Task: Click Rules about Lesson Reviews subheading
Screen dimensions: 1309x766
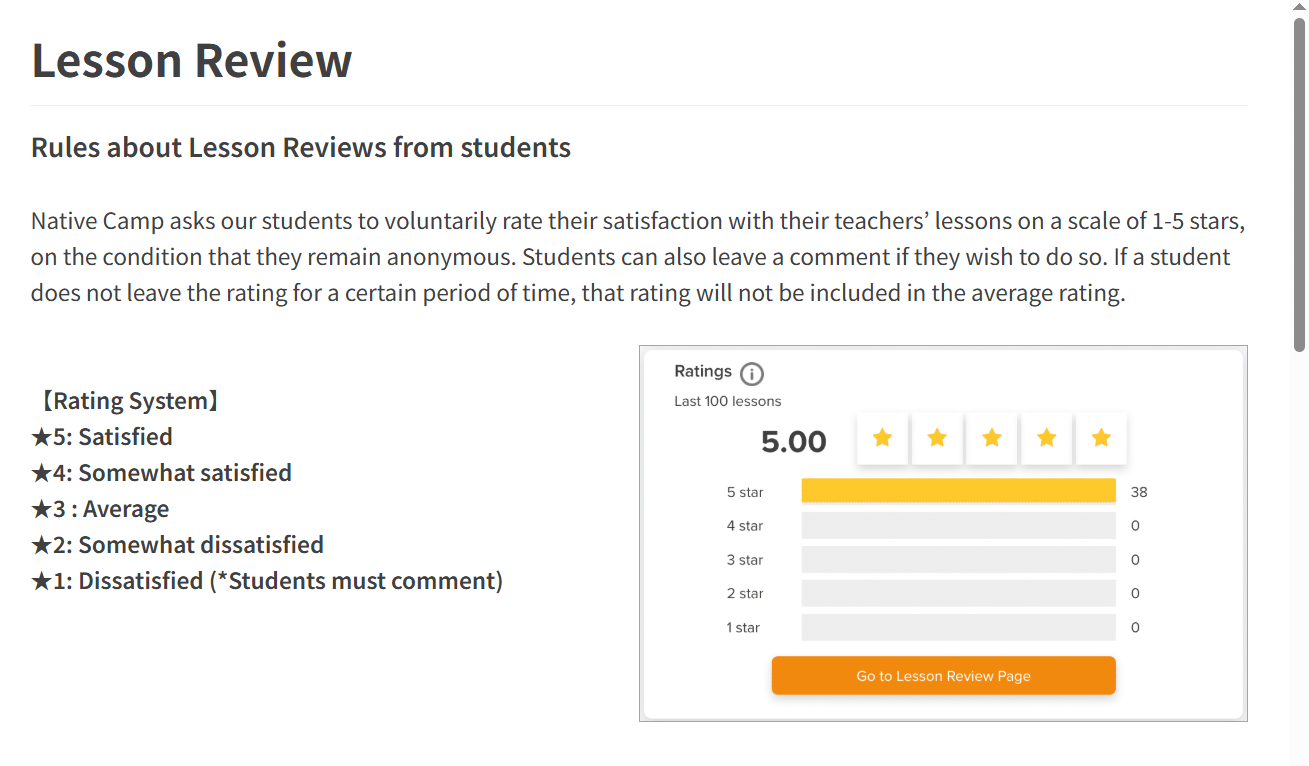Action: click(301, 148)
